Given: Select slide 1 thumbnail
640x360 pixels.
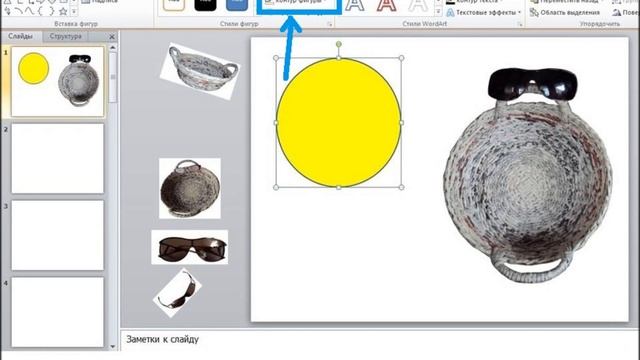Looking at the screenshot, I should tap(58, 82).
